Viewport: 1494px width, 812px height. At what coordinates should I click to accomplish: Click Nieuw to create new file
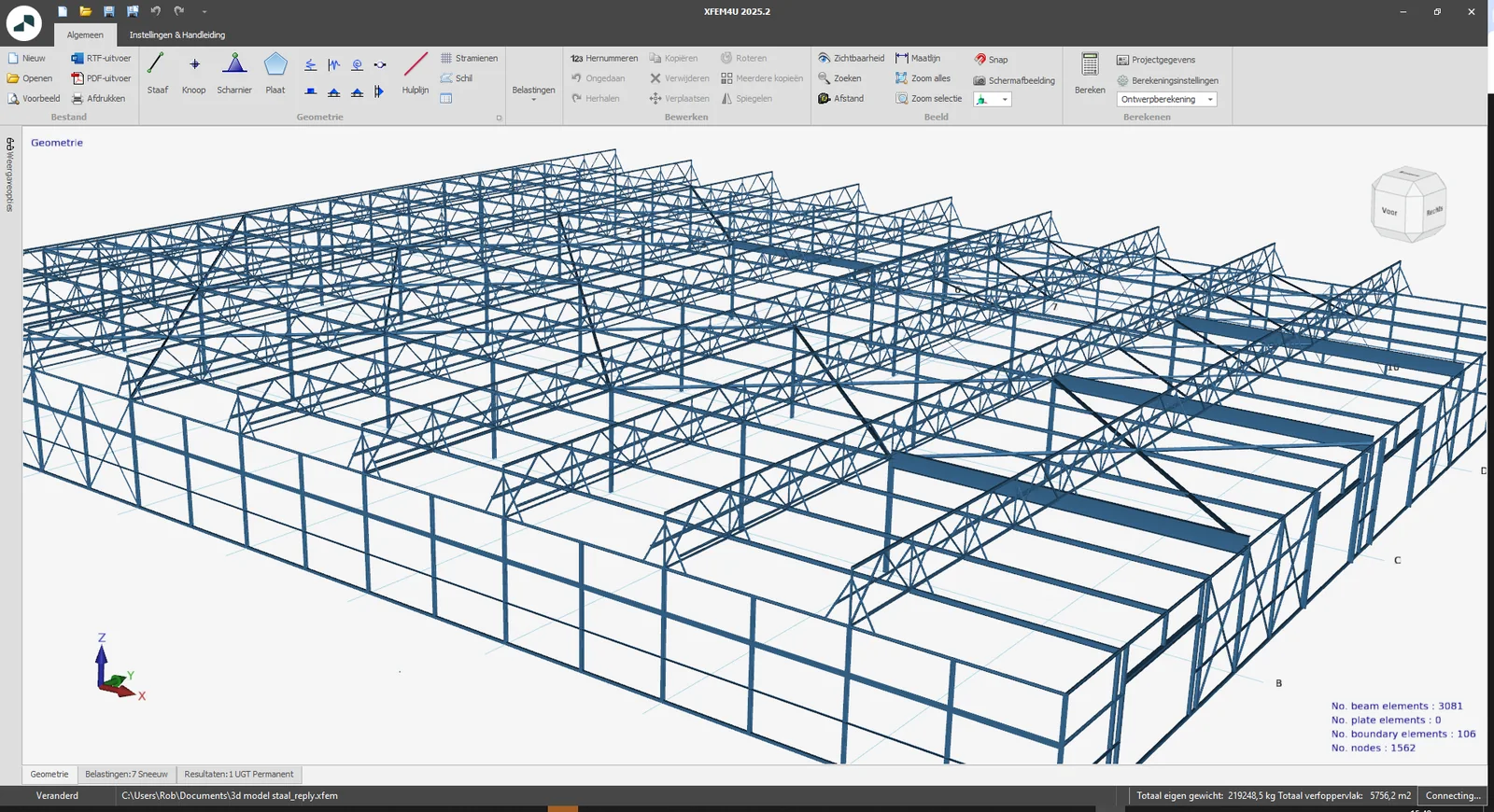(26, 58)
